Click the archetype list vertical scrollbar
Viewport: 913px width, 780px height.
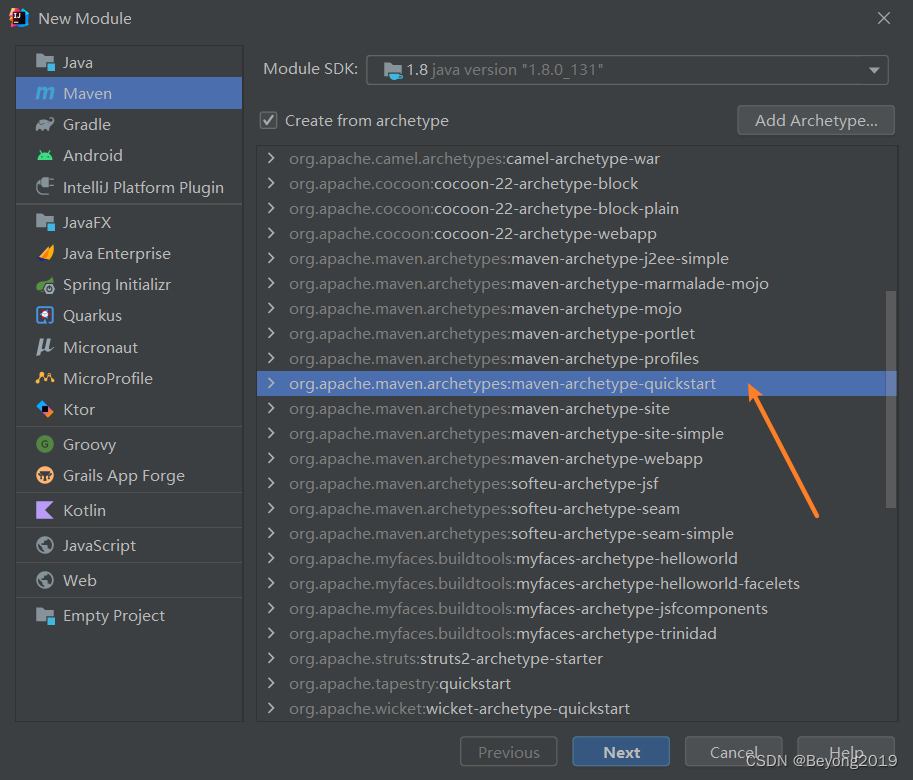pos(891,399)
